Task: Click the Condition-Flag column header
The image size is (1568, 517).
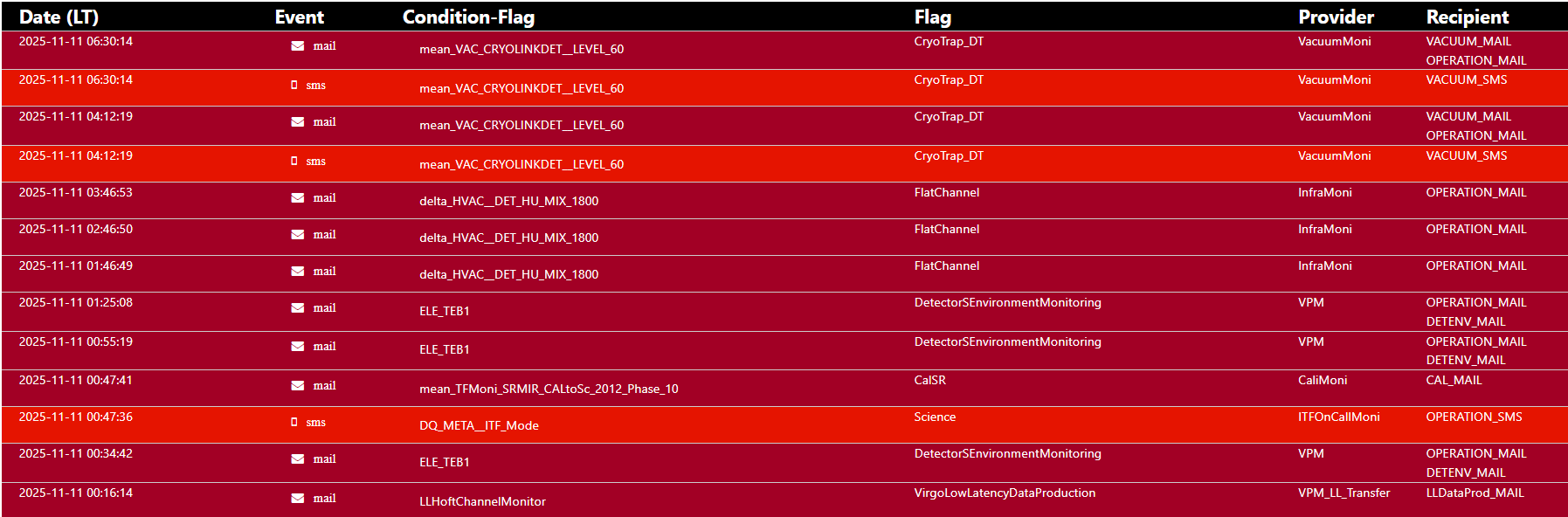Action: pos(468,17)
